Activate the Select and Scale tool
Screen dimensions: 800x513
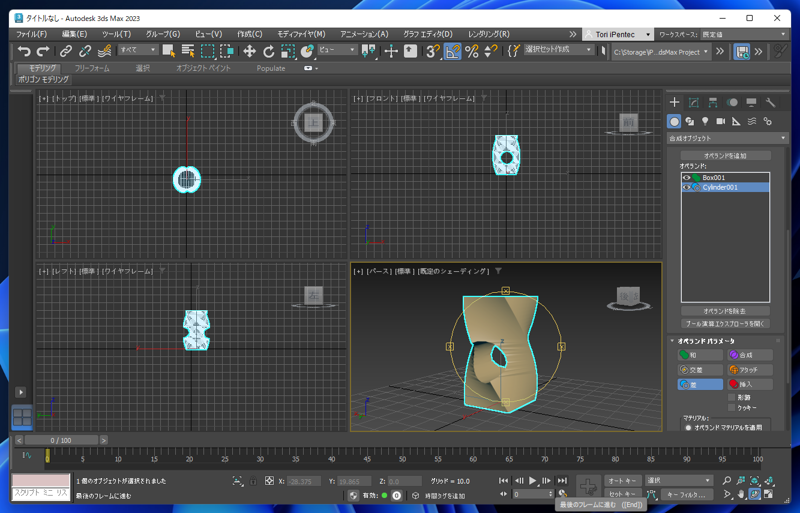pos(288,51)
